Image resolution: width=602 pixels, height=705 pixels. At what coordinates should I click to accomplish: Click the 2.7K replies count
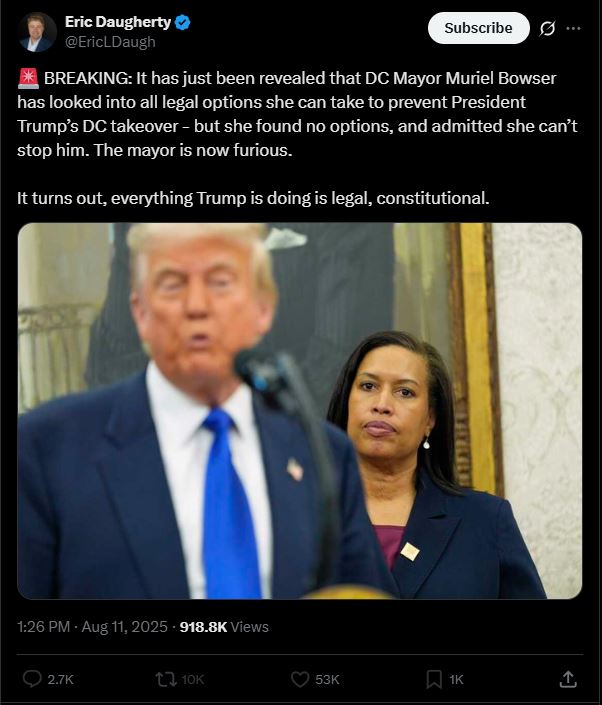click(60, 679)
